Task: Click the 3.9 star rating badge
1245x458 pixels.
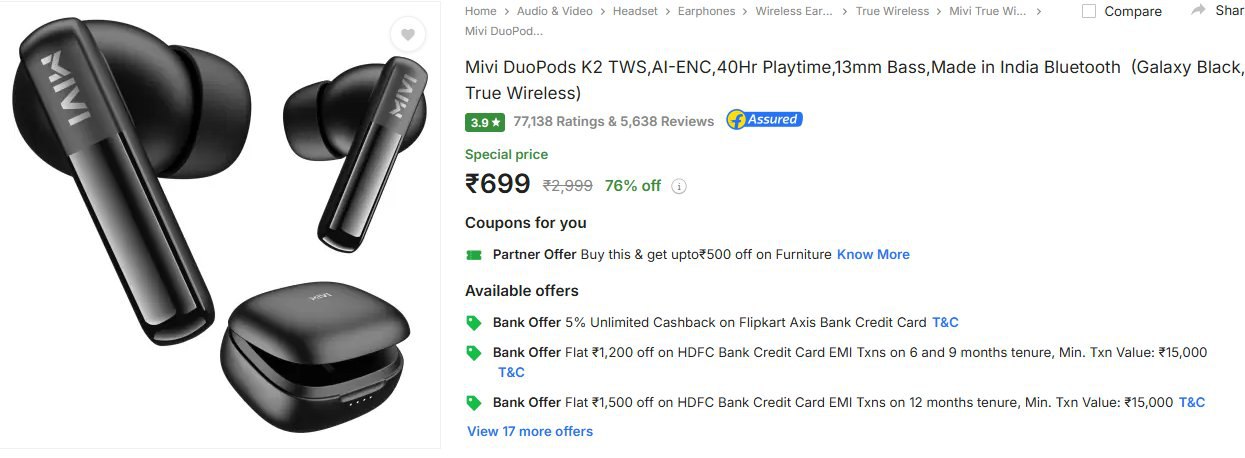Action: pyautogui.click(x=485, y=122)
